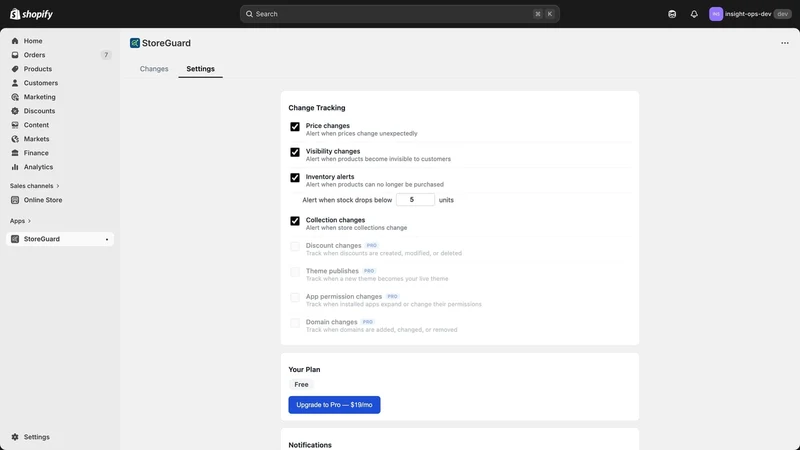Toggle the Collection changes checkbox

coord(295,221)
